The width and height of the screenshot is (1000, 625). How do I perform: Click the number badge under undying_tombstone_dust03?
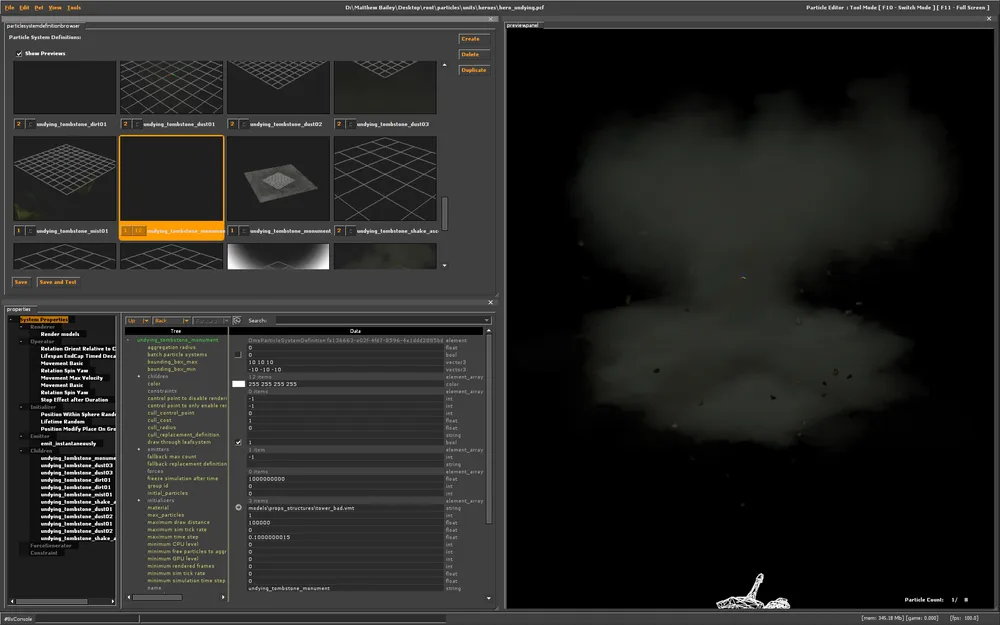pyautogui.click(x=338, y=124)
